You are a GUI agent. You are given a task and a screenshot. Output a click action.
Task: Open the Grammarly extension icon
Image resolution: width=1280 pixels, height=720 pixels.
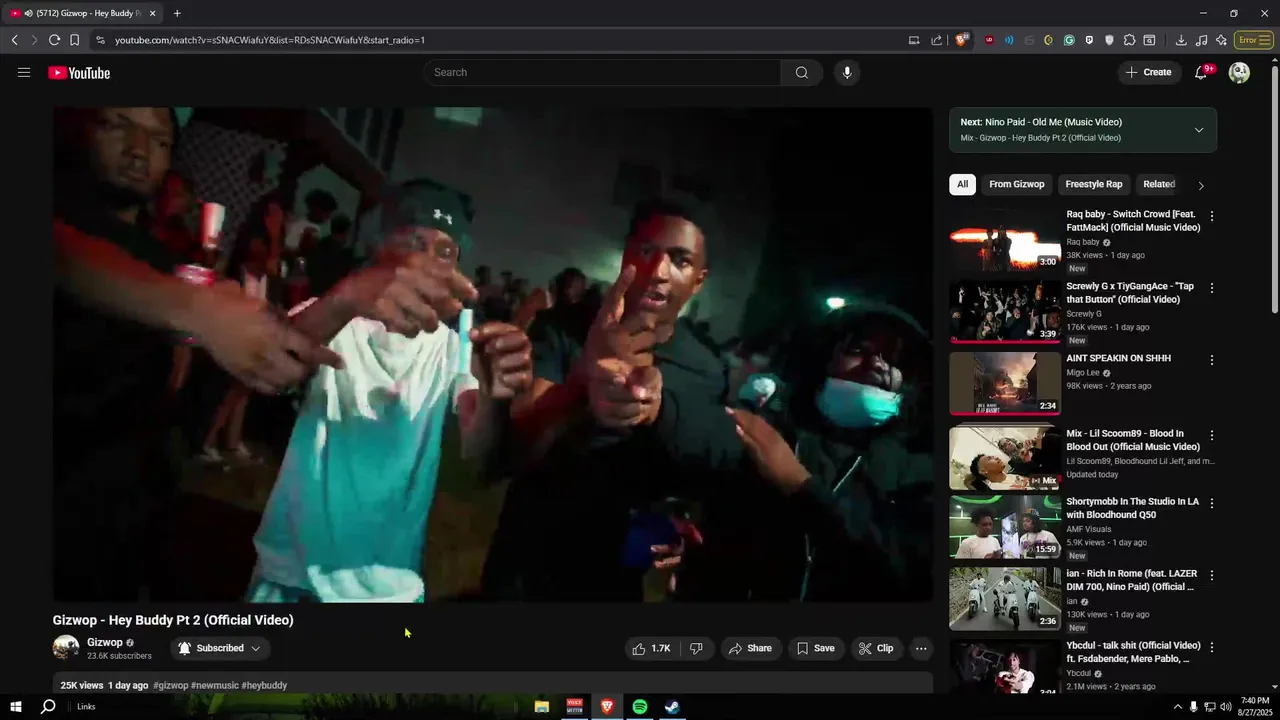[x=1069, y=40]
